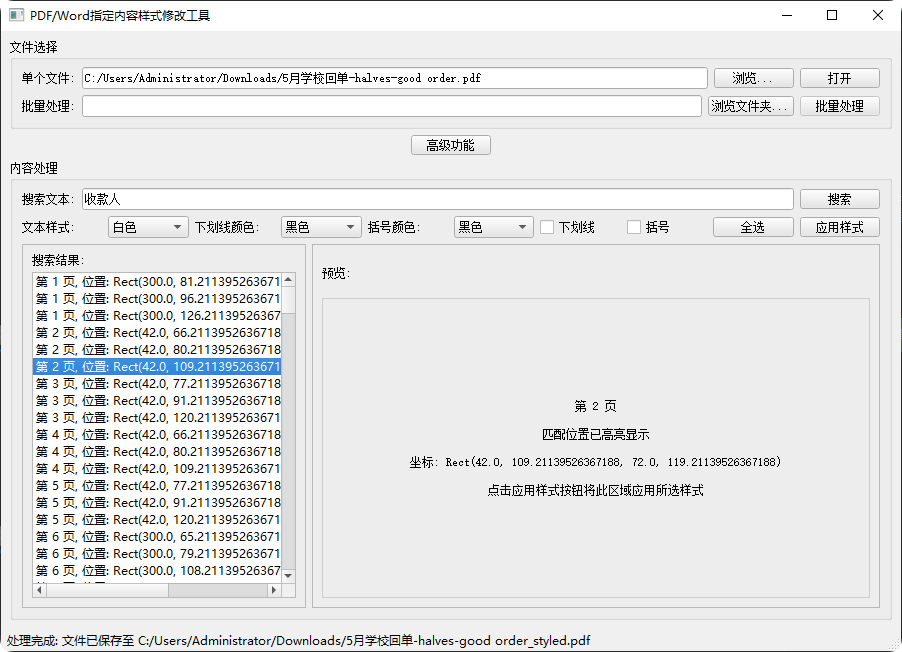Viewport: 902px width, 652px height.
Task: Open the 高级功能 advanced features dialog
Action: (450, 144)
